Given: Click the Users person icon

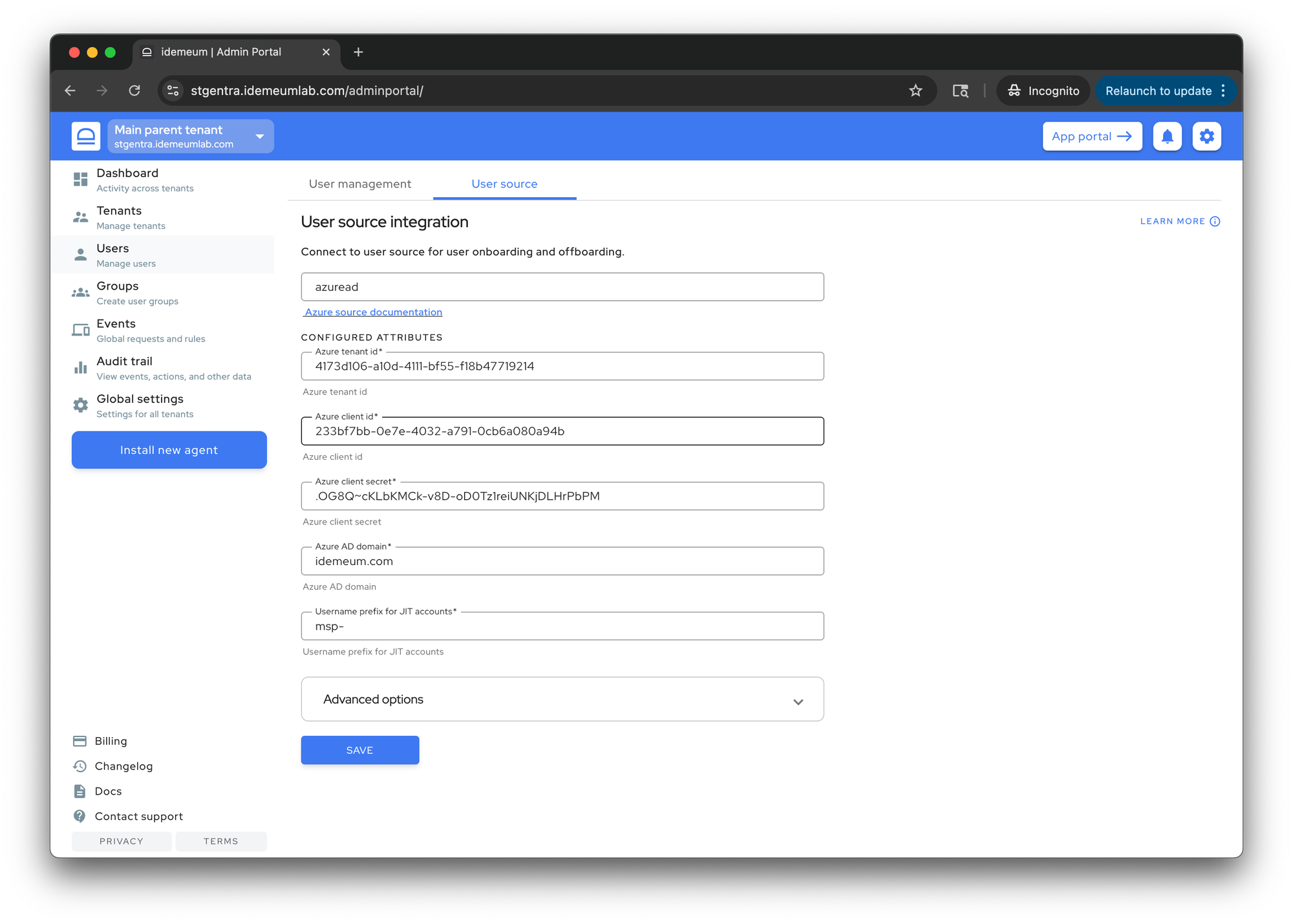Looking at the screenshot, I should coord(80,255).
